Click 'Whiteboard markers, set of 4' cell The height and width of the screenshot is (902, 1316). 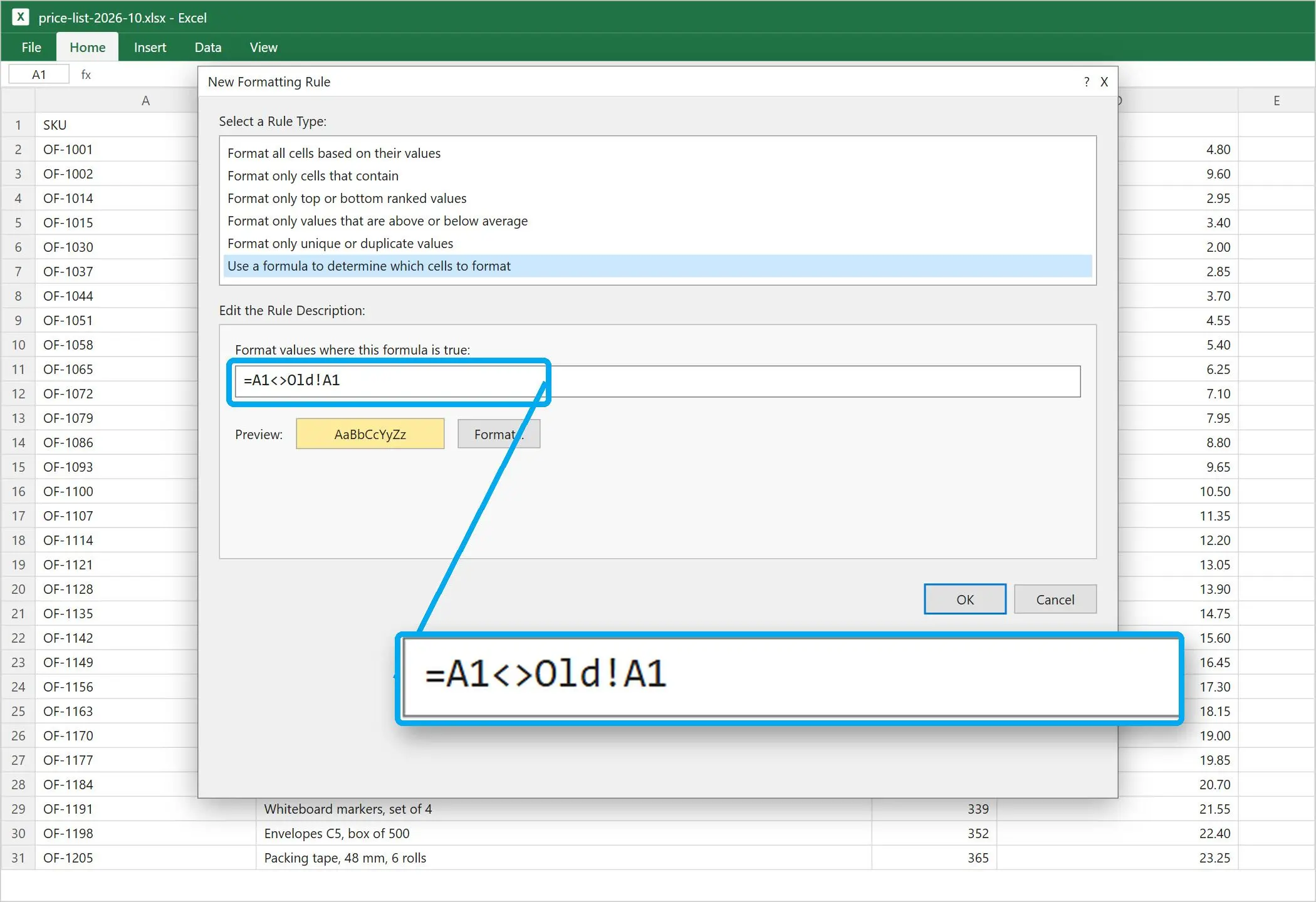[x=564, y=809]
